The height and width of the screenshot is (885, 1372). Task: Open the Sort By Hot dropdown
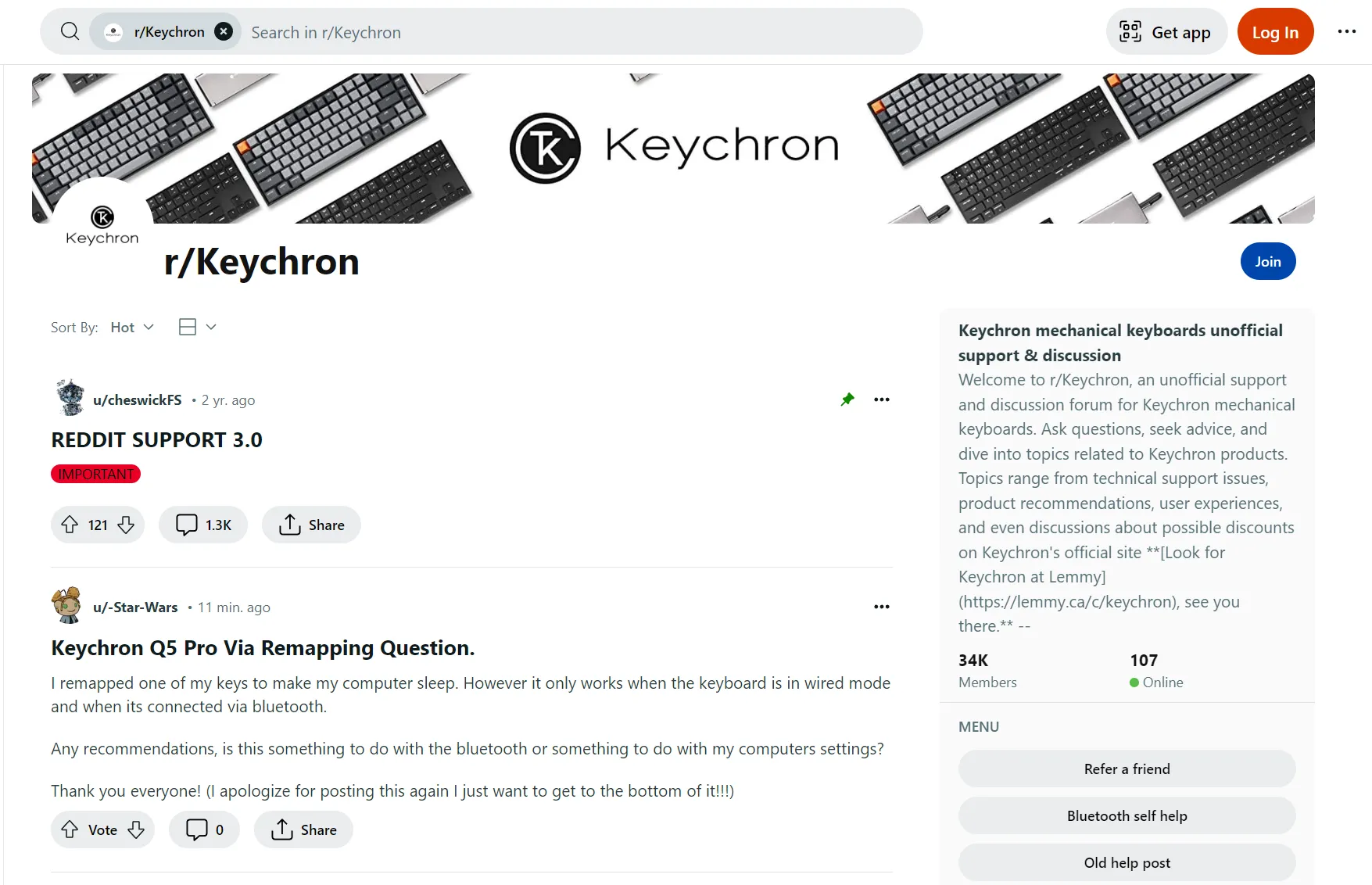click(132, 327)
